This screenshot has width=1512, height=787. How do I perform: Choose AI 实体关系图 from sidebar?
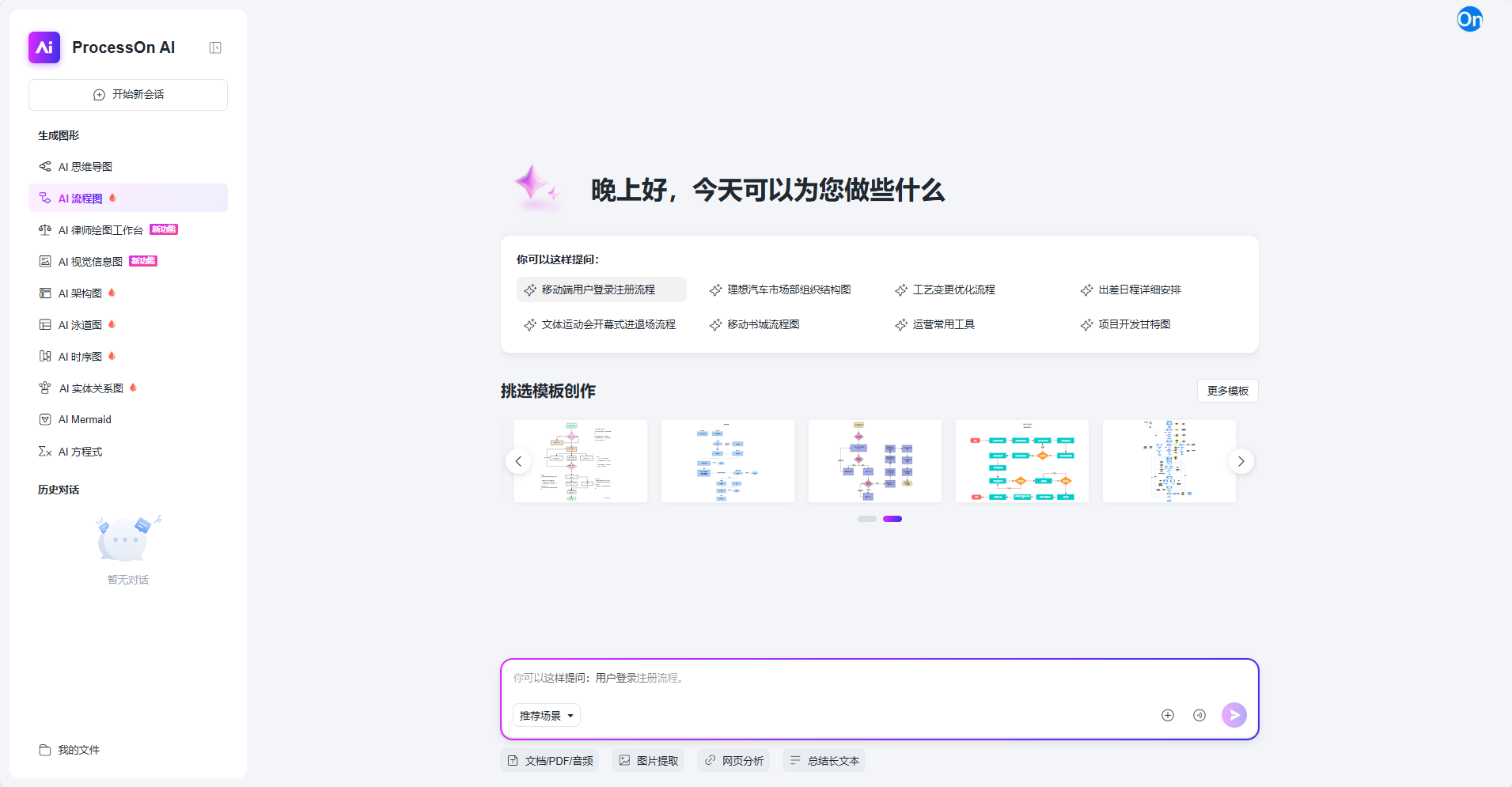(128, 388)
